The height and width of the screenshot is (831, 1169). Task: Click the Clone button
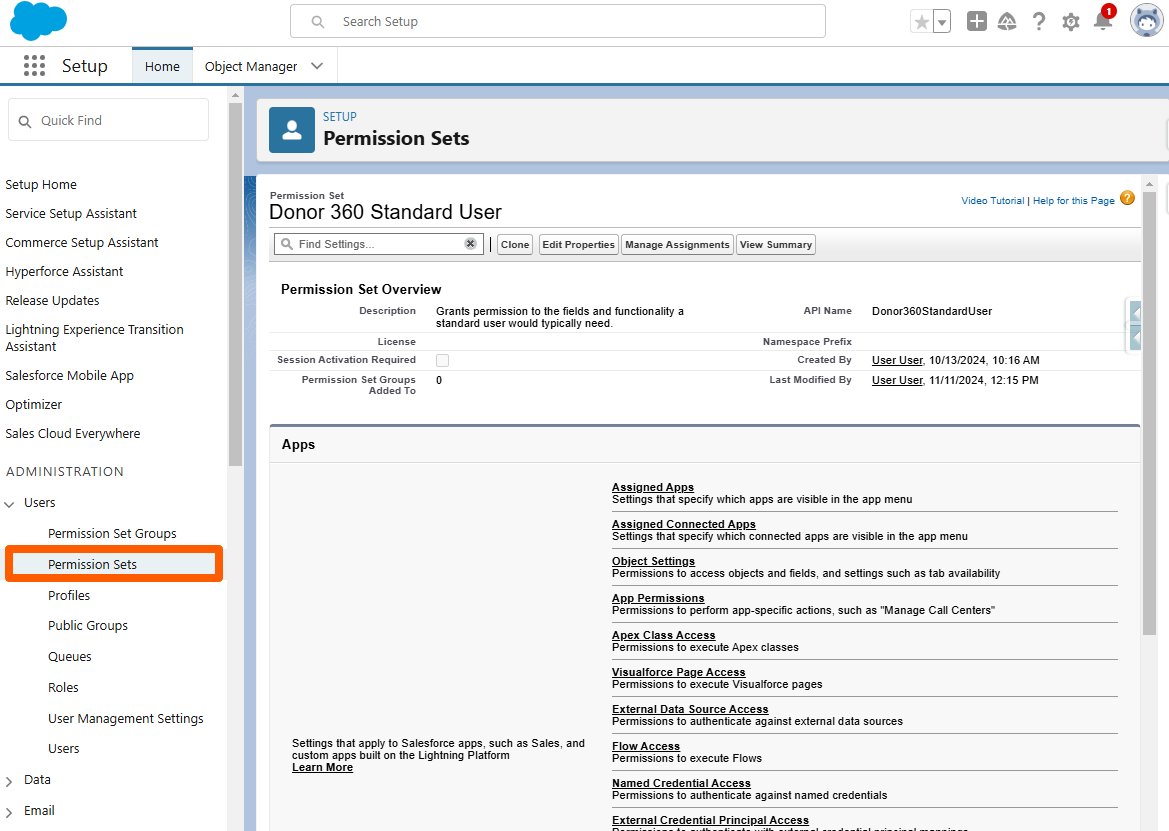(514, 244)
